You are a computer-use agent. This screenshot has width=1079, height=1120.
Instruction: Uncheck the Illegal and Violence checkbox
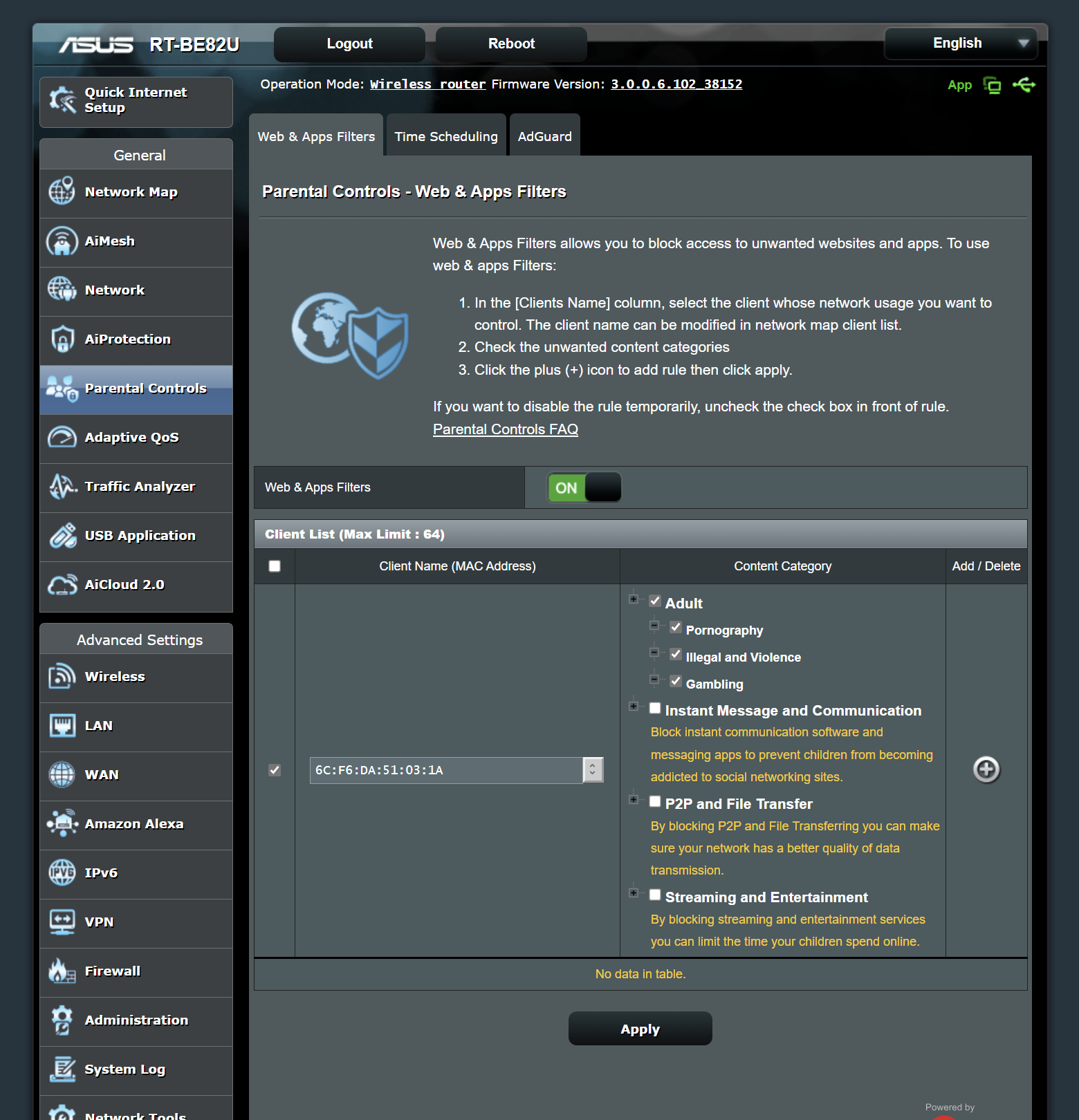[x=676, y=654]
